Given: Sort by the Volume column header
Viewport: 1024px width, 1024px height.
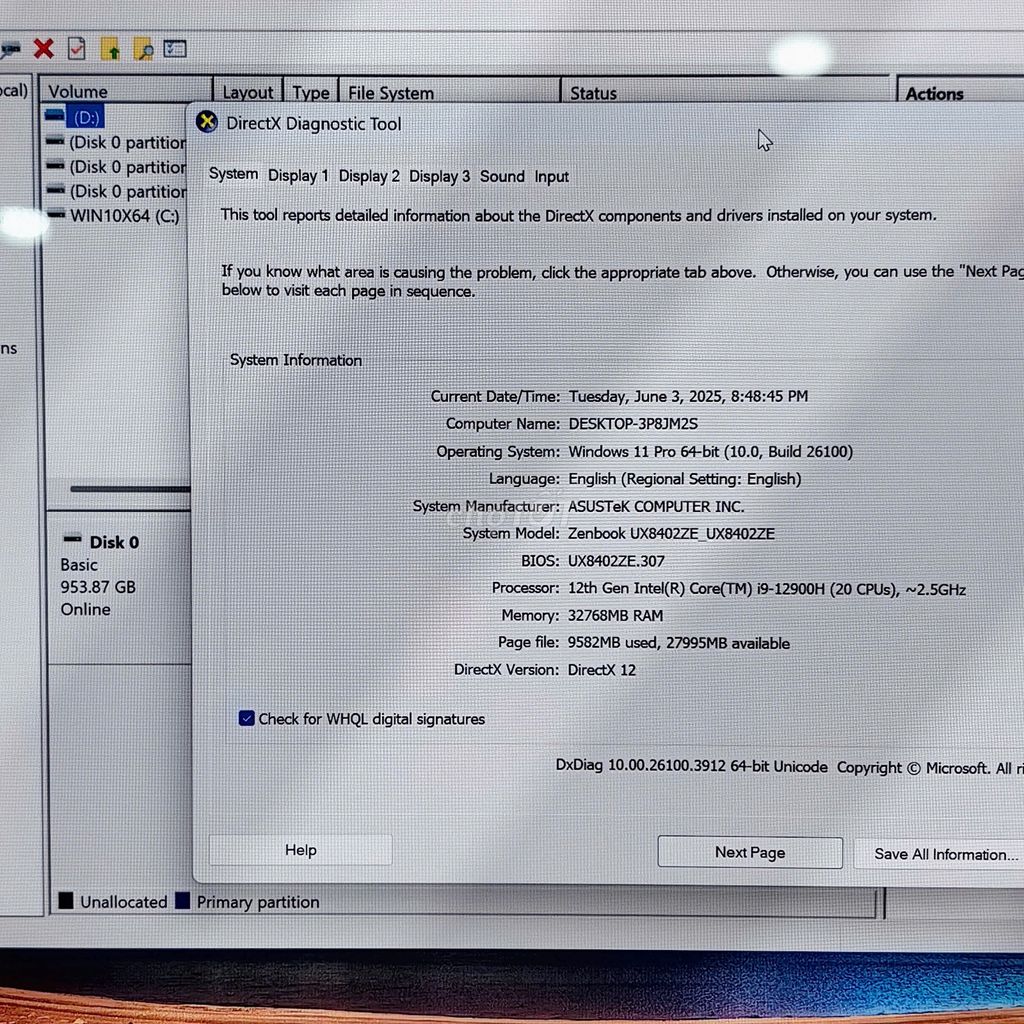Looking at the screenshot, I should pyautogui.click(x=126, y=91).
